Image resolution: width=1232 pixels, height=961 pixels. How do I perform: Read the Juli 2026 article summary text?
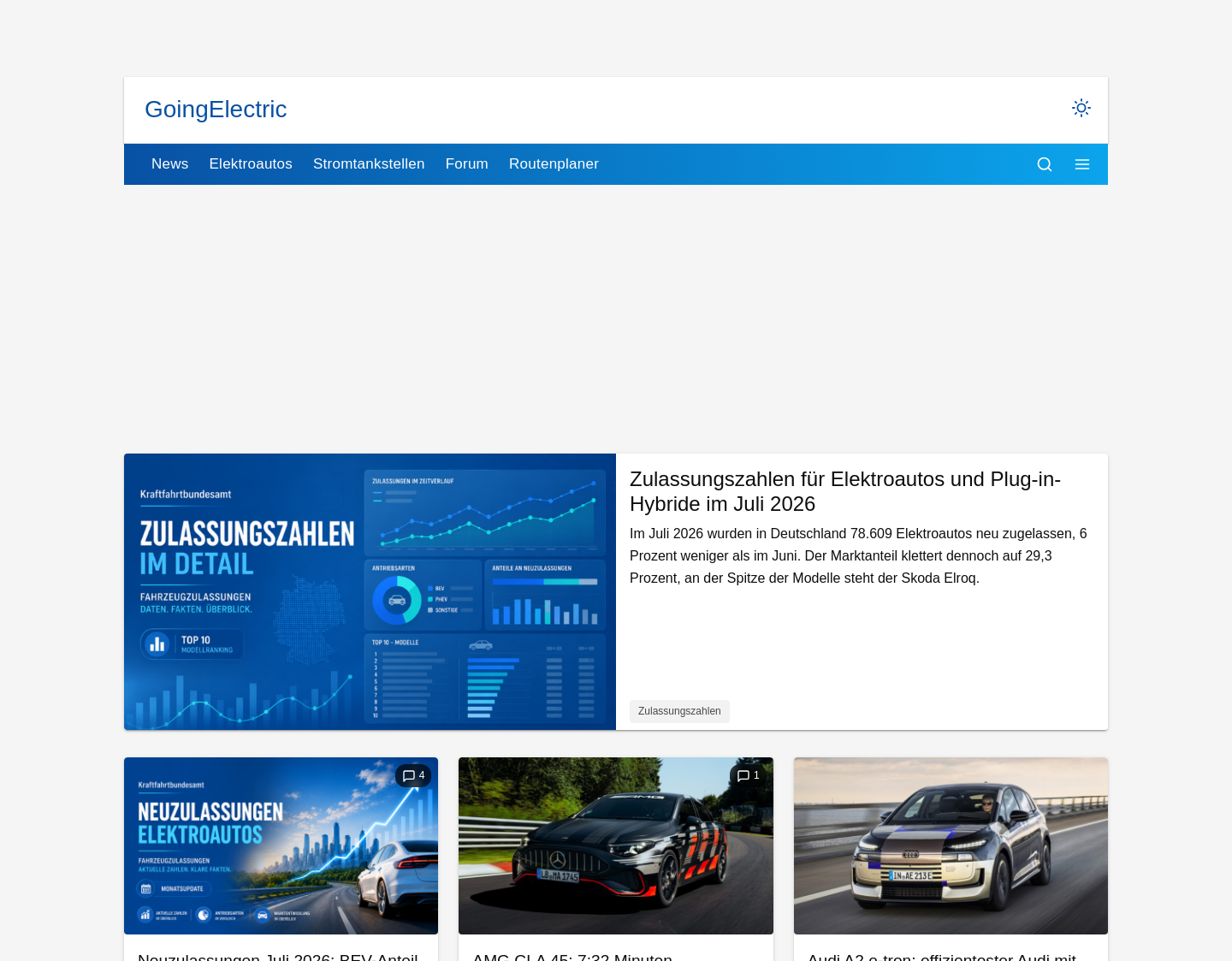point(859,555)
